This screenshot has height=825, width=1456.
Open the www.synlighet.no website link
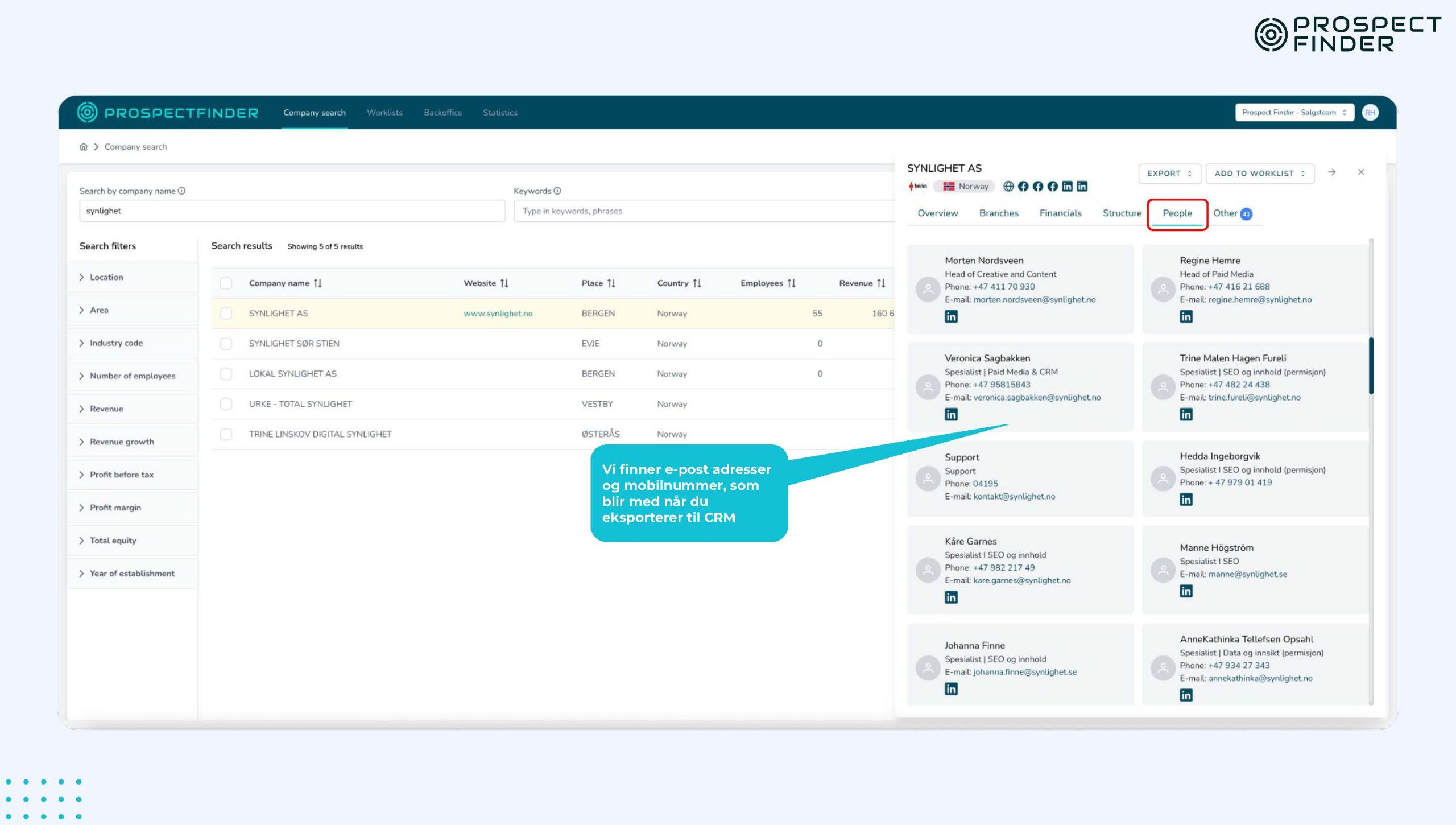coord(498,313)
